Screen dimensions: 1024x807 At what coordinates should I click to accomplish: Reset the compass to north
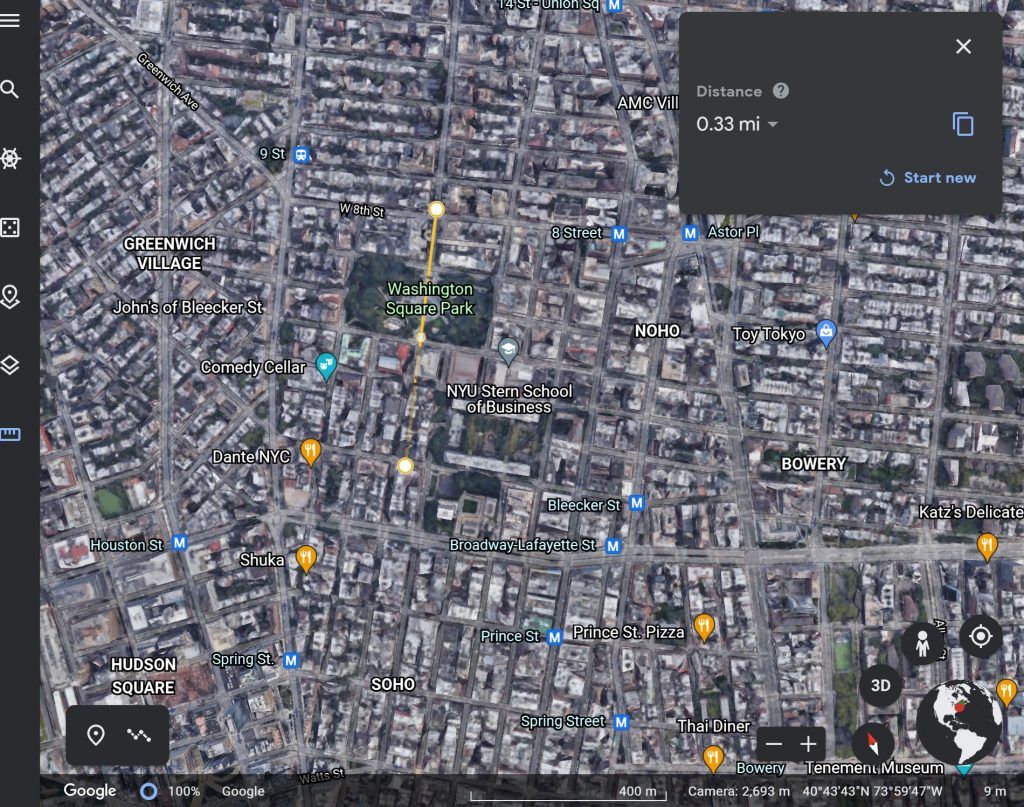pyautogui.click(x=872, y=744)
